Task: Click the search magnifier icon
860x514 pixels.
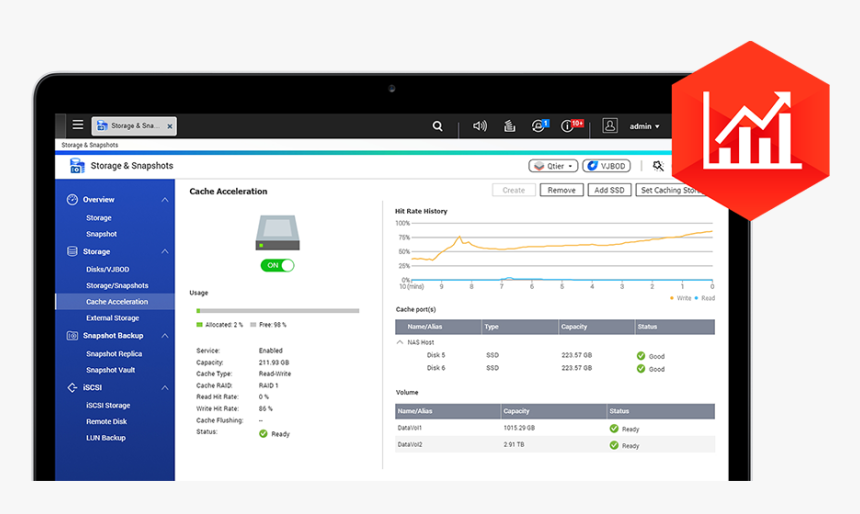Action: pos(437,126)
